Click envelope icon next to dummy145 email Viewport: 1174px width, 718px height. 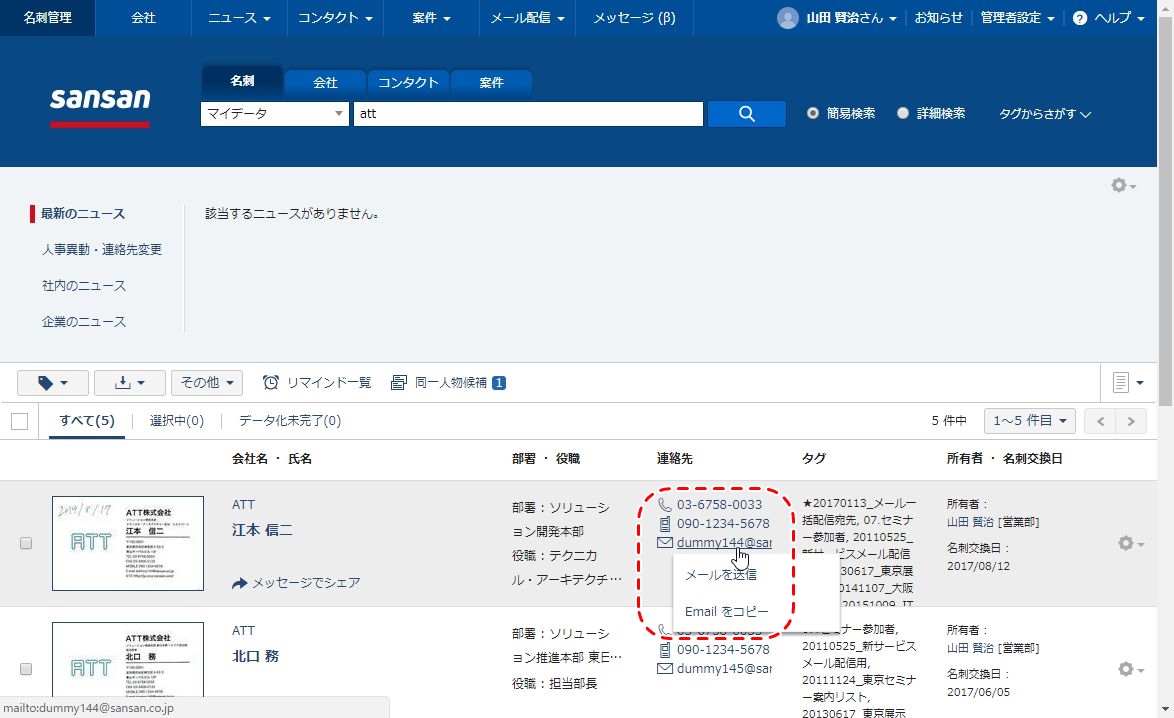(x=664, y=668)
